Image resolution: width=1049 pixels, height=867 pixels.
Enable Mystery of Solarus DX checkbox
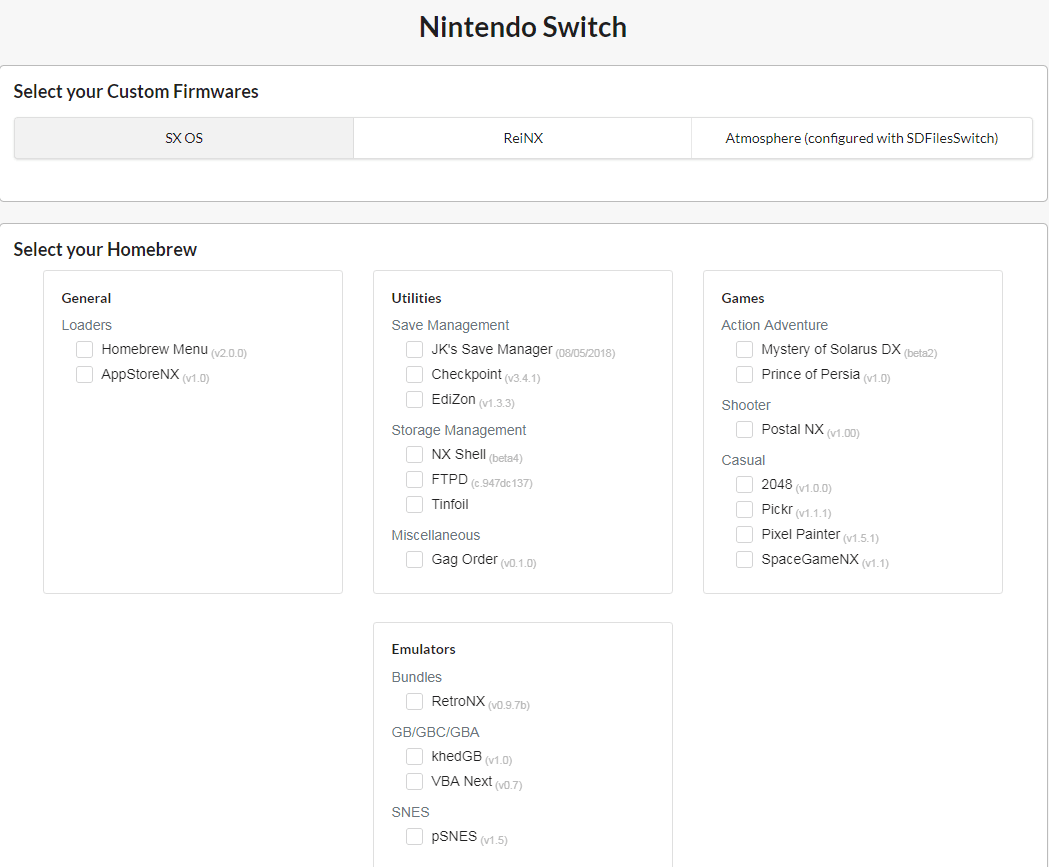pyautogui.click(x=744, y=349)
